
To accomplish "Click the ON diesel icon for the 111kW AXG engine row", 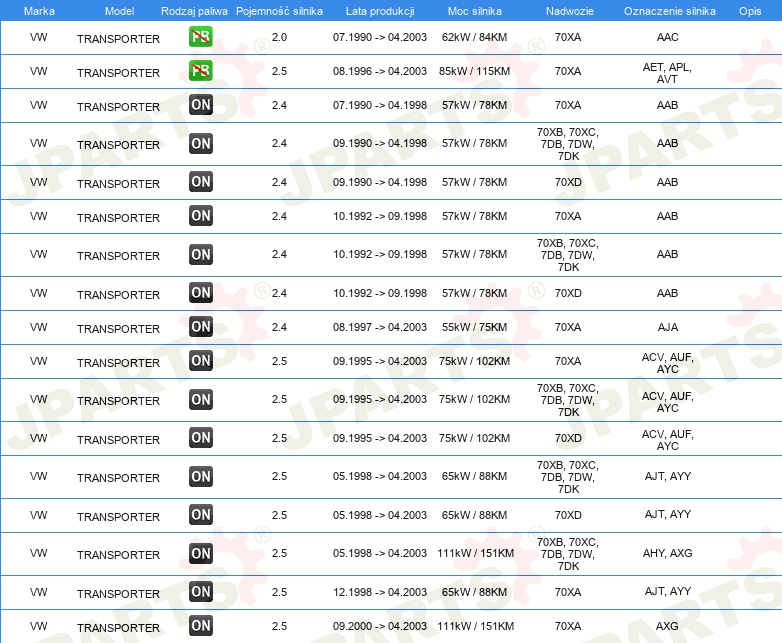I will [x=200, y=626].
